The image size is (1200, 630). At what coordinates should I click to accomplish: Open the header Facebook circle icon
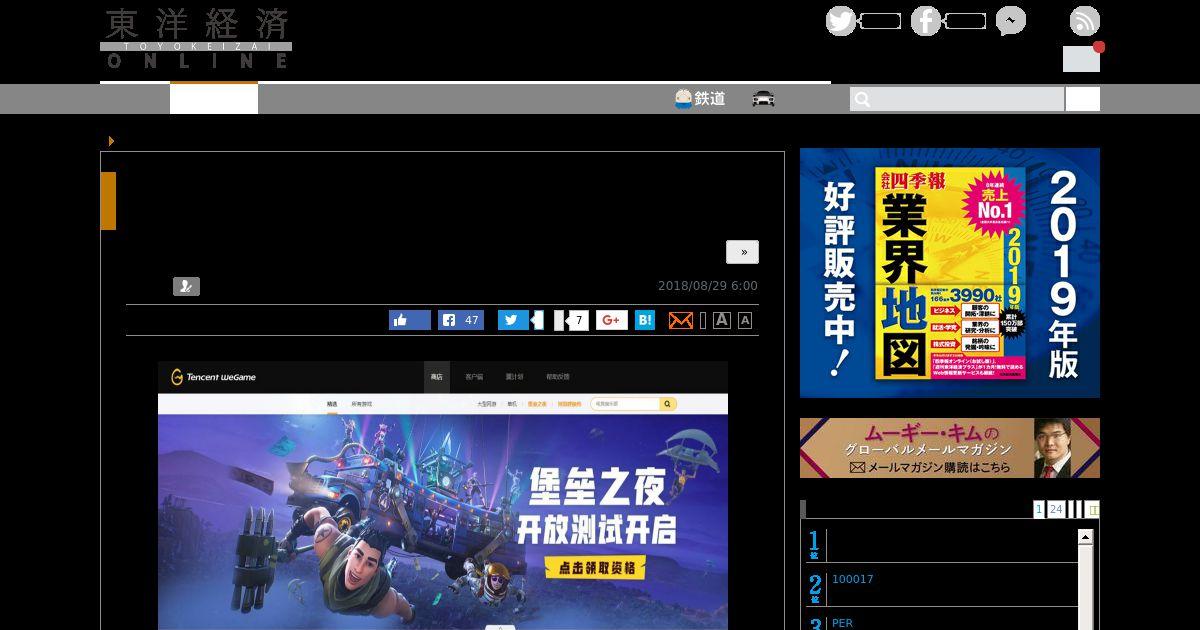coord(926,21)
